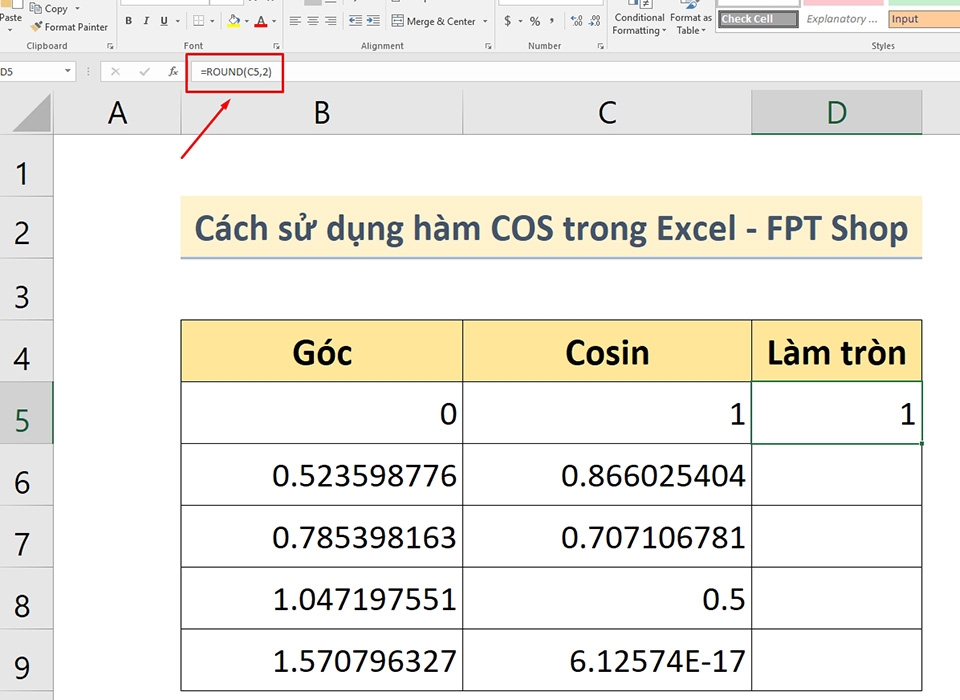
Task: Open the Fill Color dropdown
Action: [x=247, y=21]
